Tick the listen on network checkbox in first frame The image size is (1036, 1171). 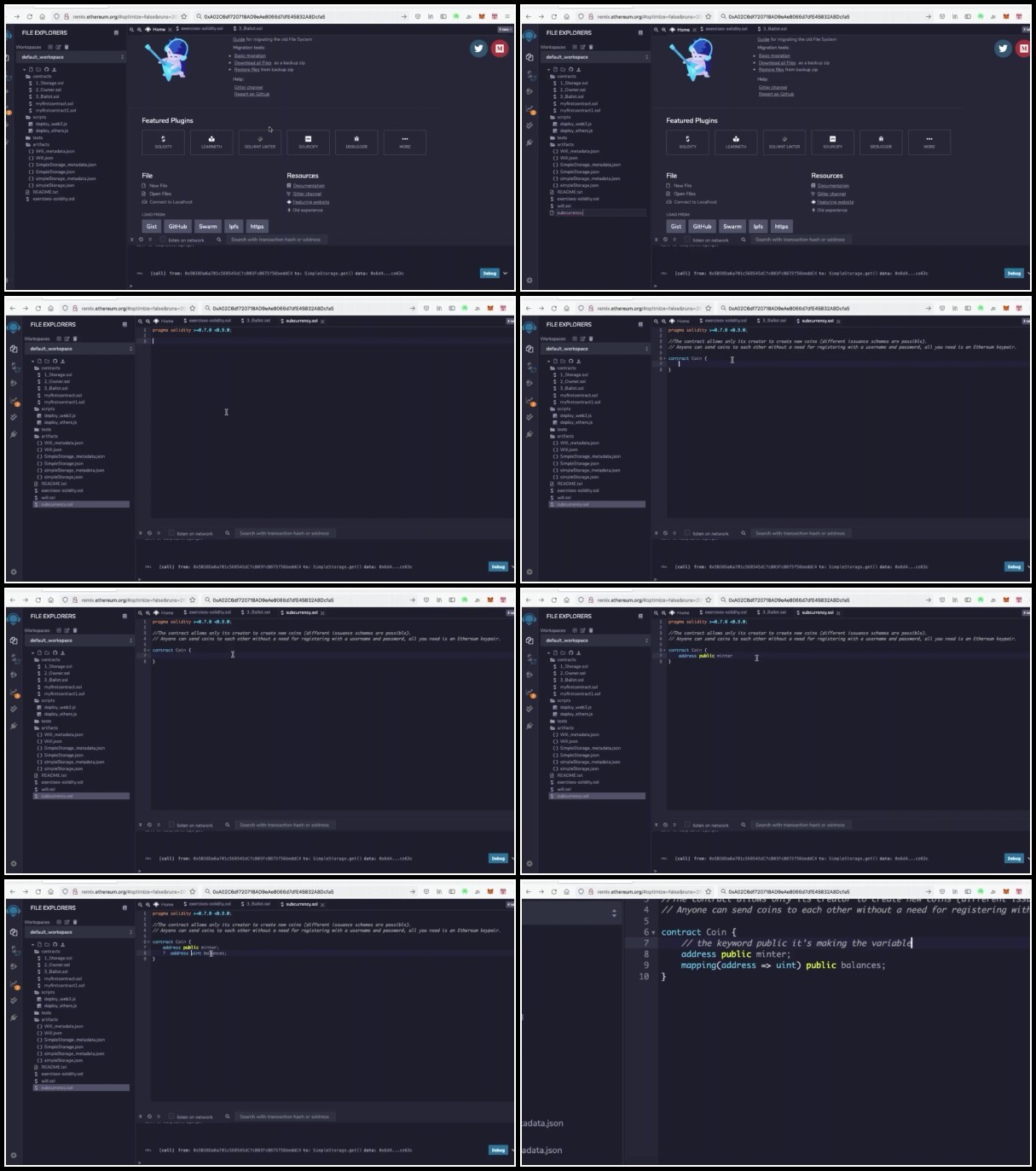(x=164, y=240)
